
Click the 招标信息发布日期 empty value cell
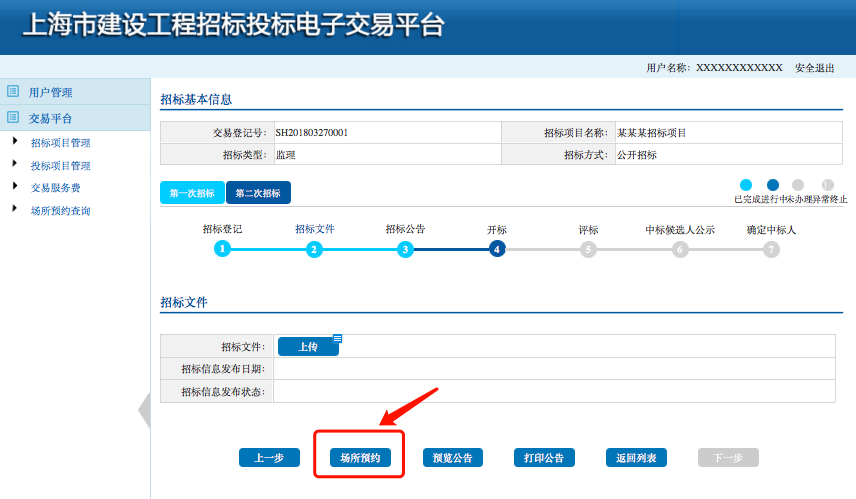pos(554,369)
